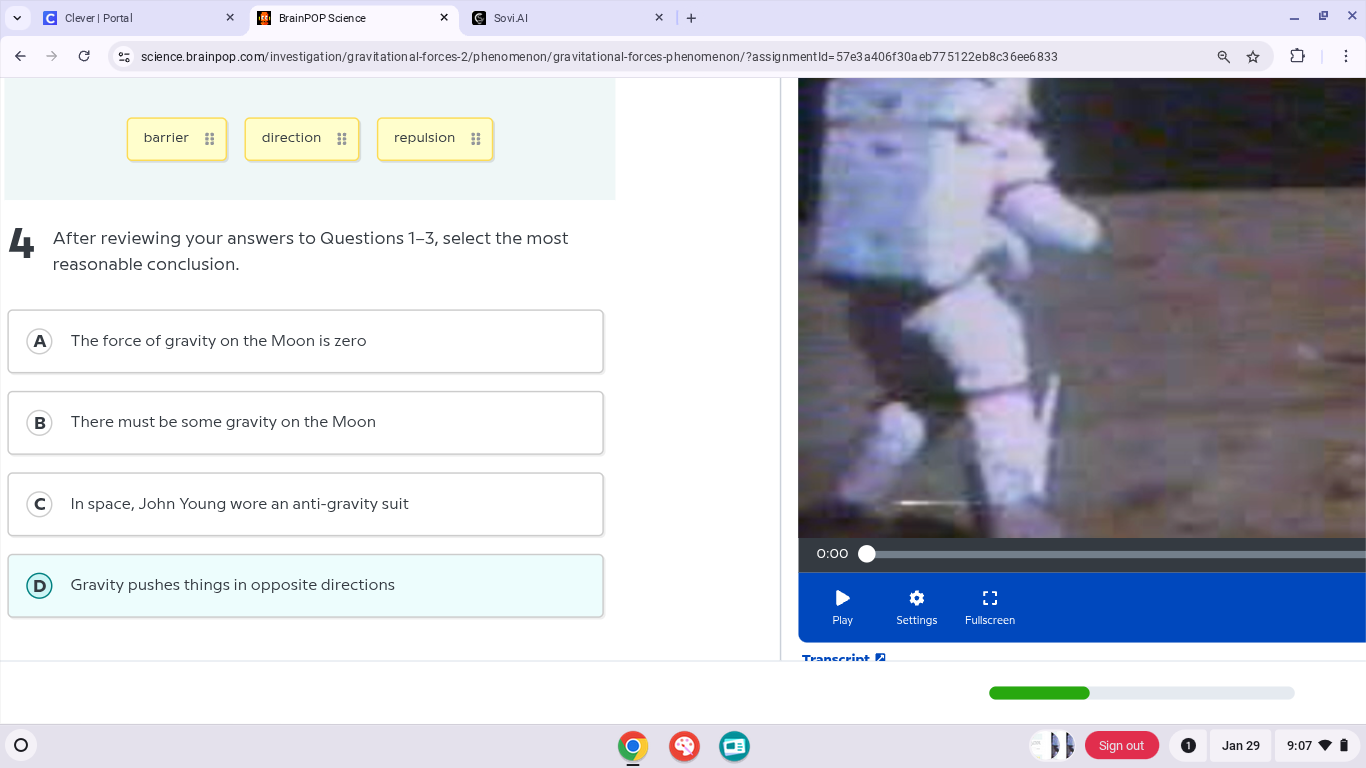Open the browser Extensions icon
This screenshot has width=1366, height=768.
pyautogui.click(x=1297, y=57)
